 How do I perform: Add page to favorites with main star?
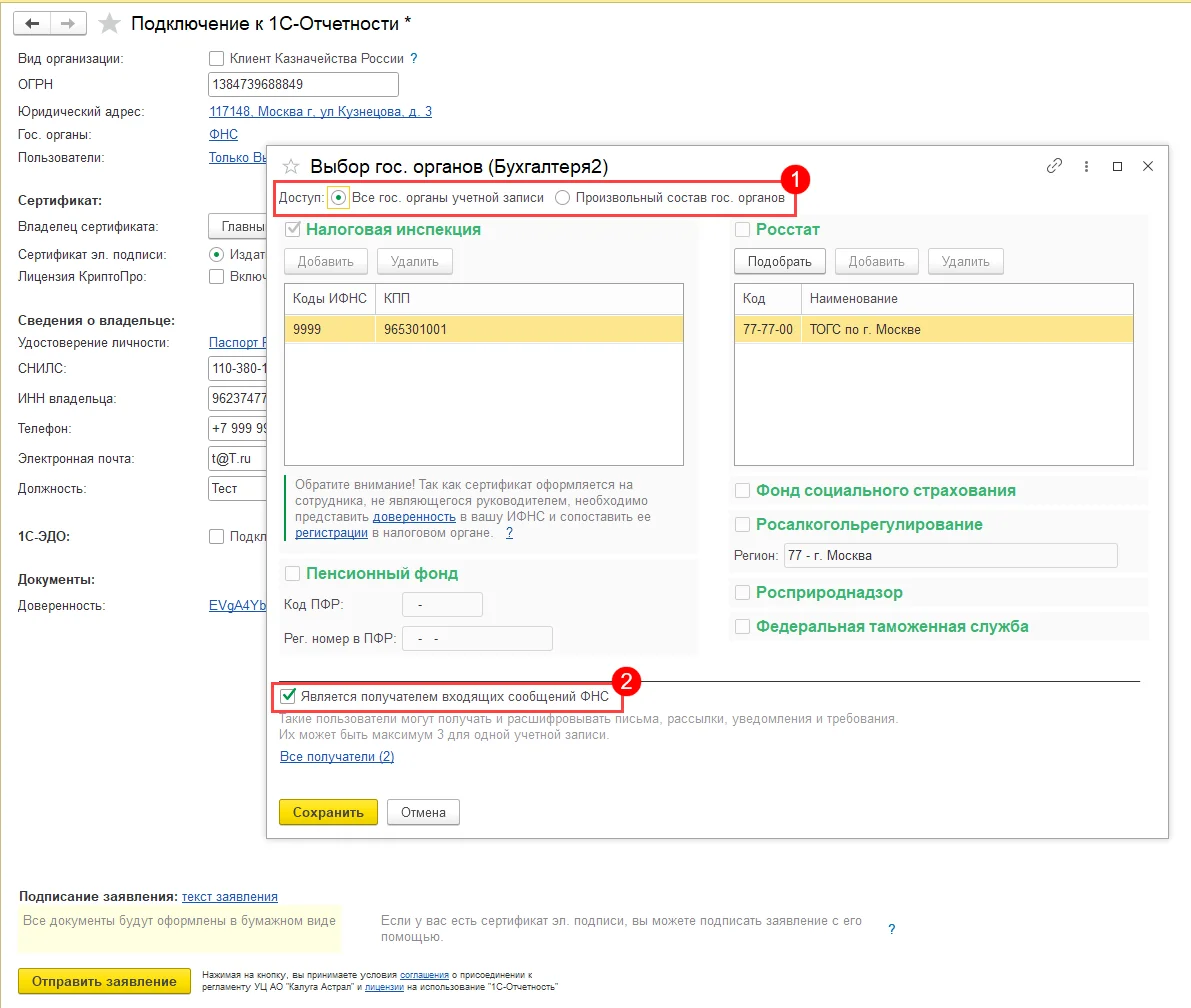coord(110,24)
